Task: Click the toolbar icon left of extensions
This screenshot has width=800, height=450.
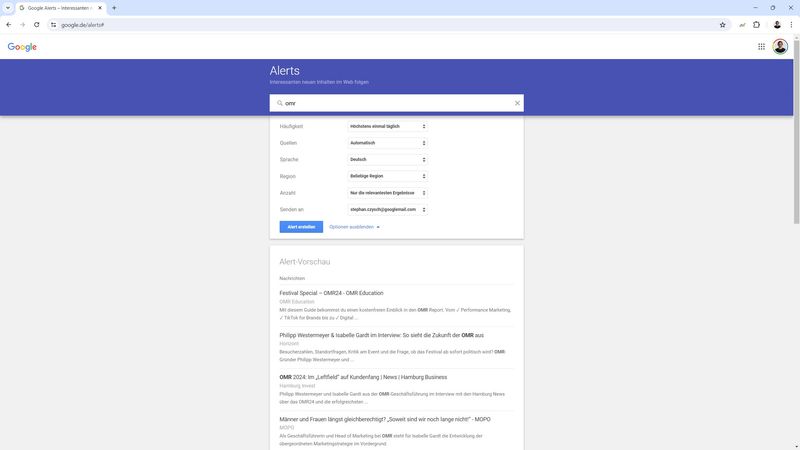Action: point(742,24)
